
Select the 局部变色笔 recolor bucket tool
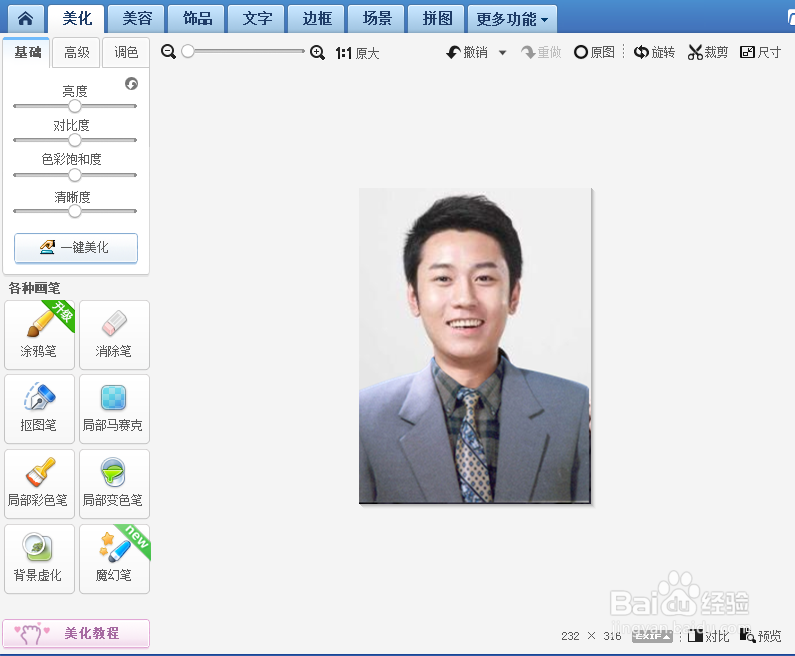coord(114,484)
